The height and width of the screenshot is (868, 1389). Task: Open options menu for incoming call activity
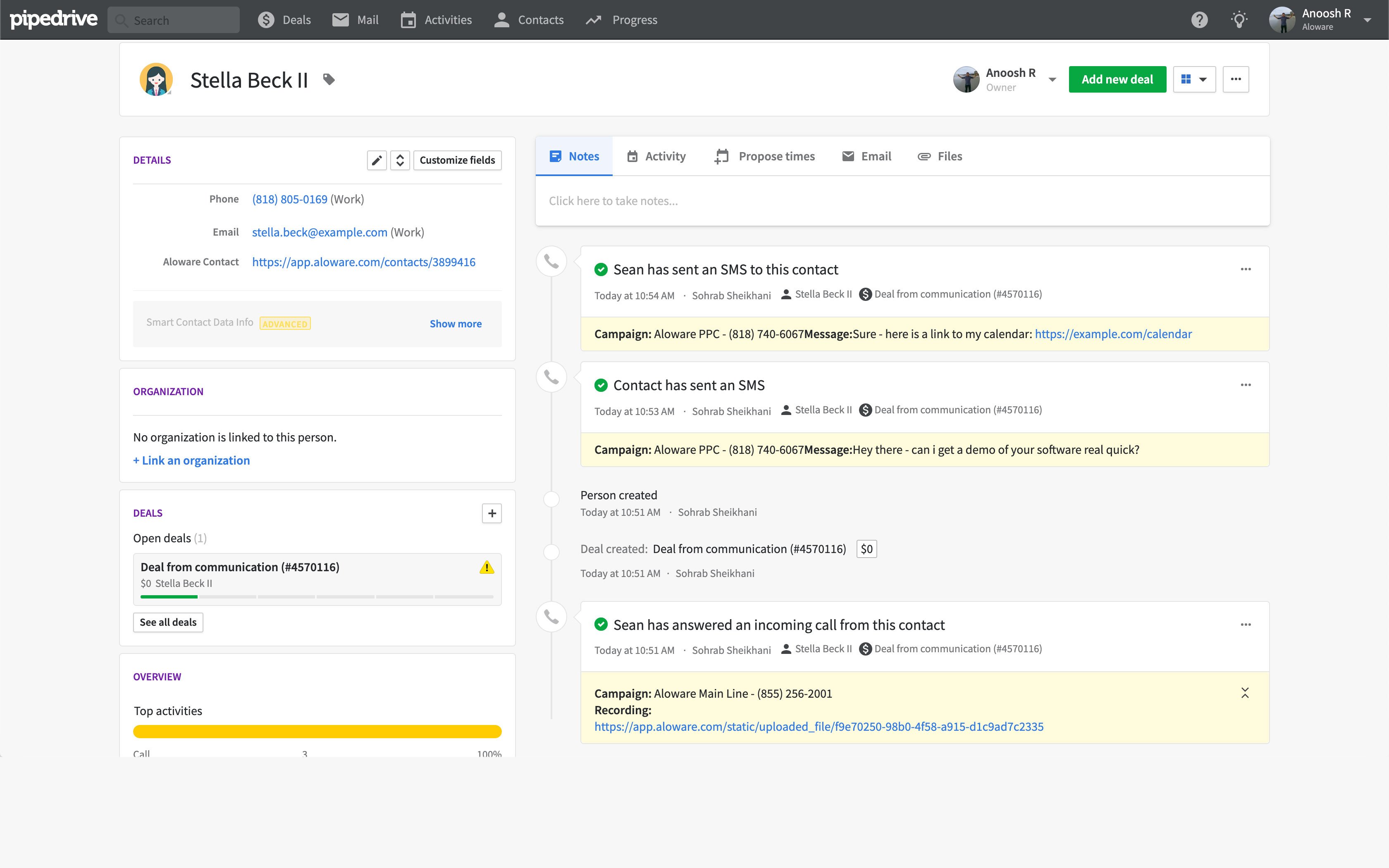click(x=1246, y=625)
